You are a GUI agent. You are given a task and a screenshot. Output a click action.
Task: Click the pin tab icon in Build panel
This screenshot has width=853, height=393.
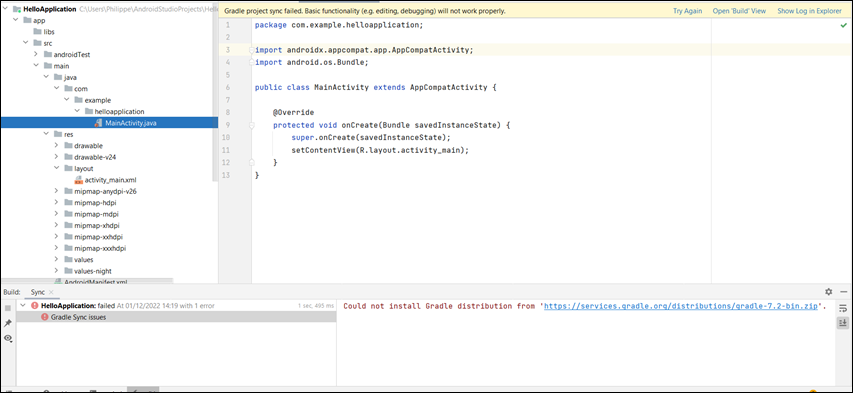(8, 323)
